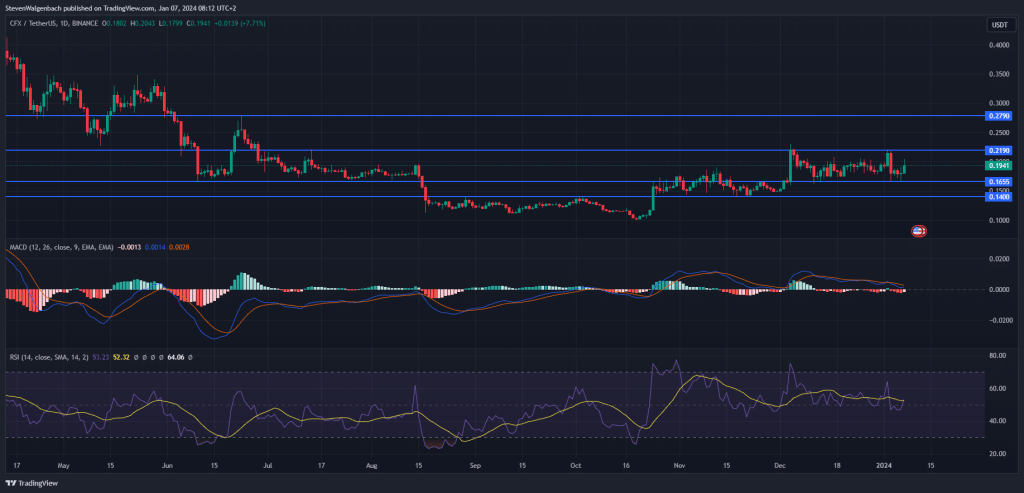
Task: Click the 0.1400 blue price label
Action: (997, 196)
